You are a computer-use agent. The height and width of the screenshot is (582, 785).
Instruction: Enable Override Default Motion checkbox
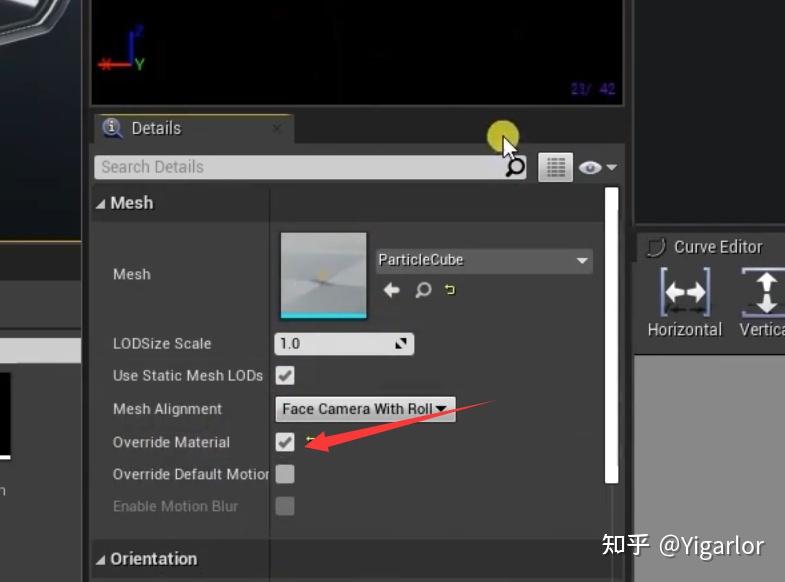point(285,474)
